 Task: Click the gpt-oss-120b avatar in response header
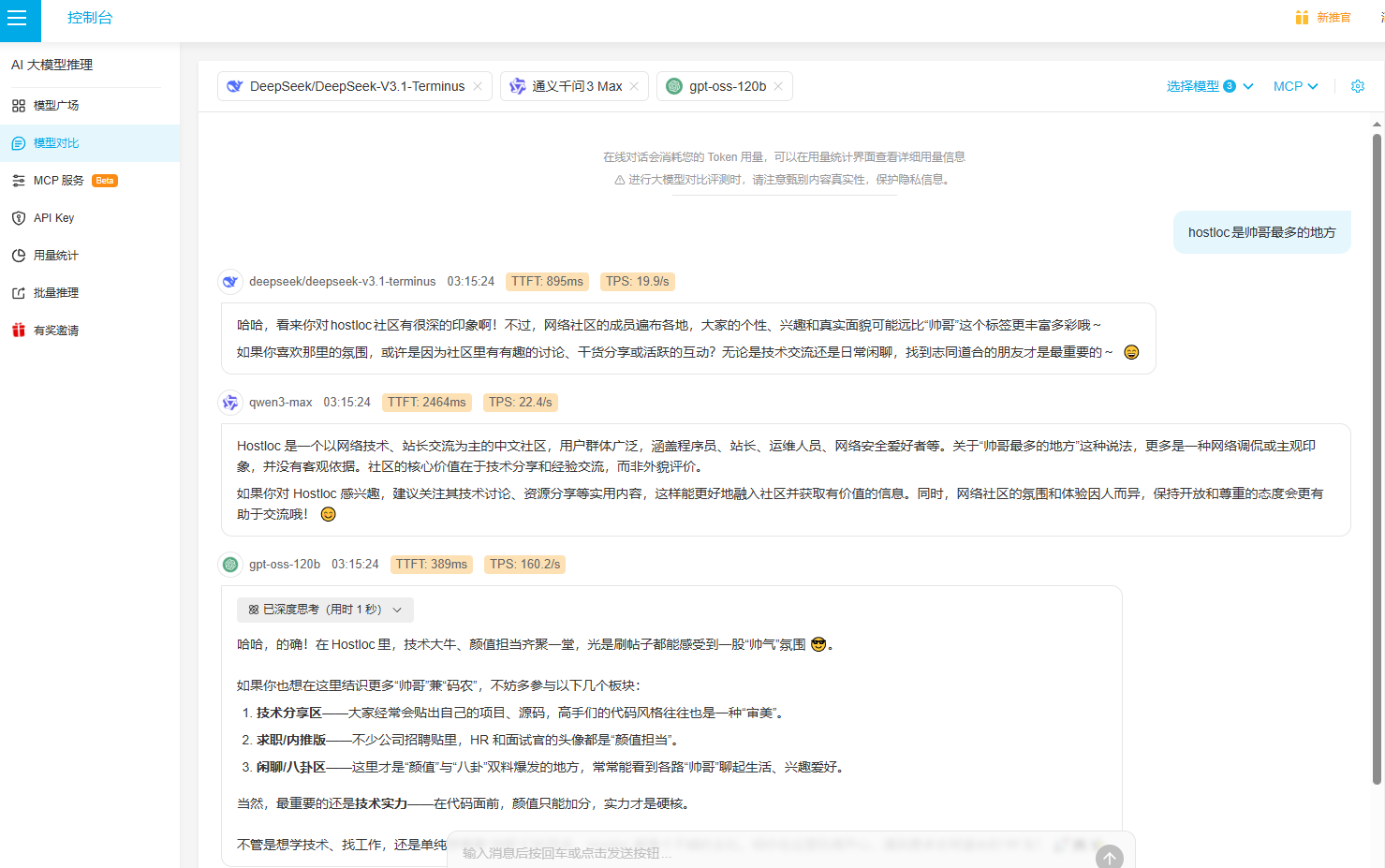(x=230, y=565)
